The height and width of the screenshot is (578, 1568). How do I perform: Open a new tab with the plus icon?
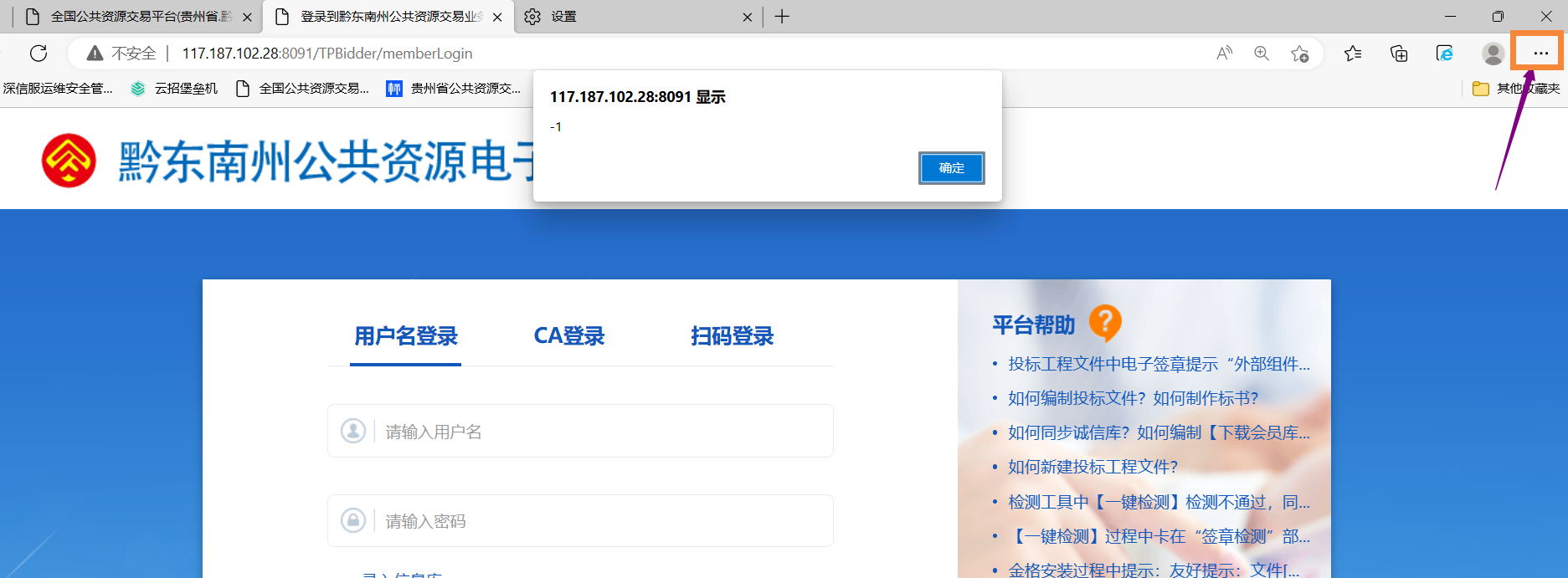(x=782, y=17)
